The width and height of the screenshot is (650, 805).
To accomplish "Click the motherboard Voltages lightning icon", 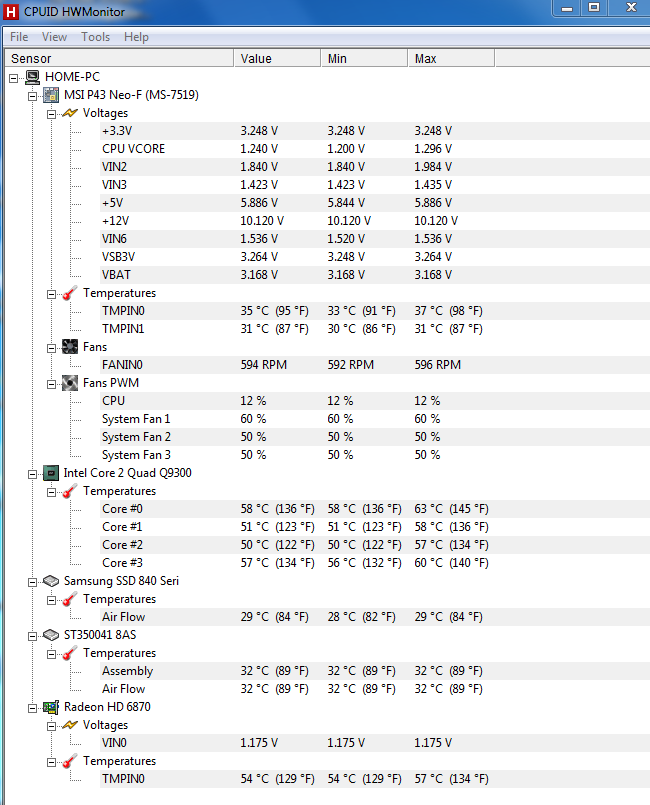I will click(x=69, y=113).
